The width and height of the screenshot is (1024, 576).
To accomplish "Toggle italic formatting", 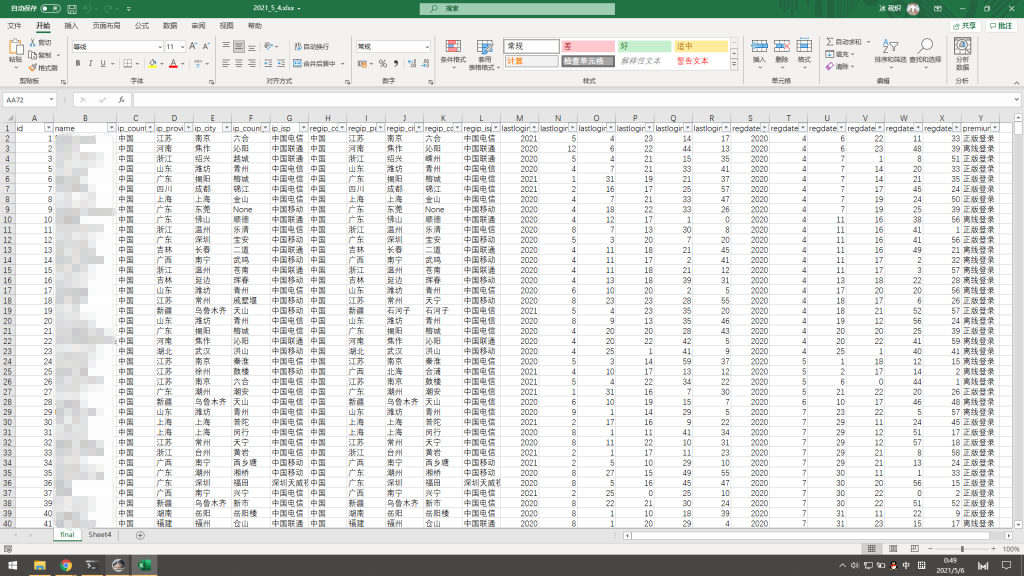I will pyautogui.click(x=90, y=63).
